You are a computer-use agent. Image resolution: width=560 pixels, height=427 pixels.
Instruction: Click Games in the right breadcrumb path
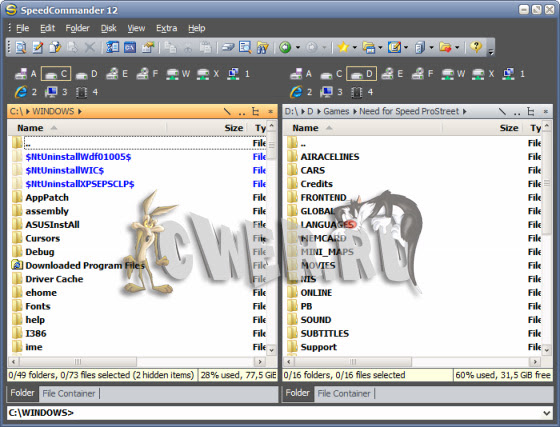336,111
